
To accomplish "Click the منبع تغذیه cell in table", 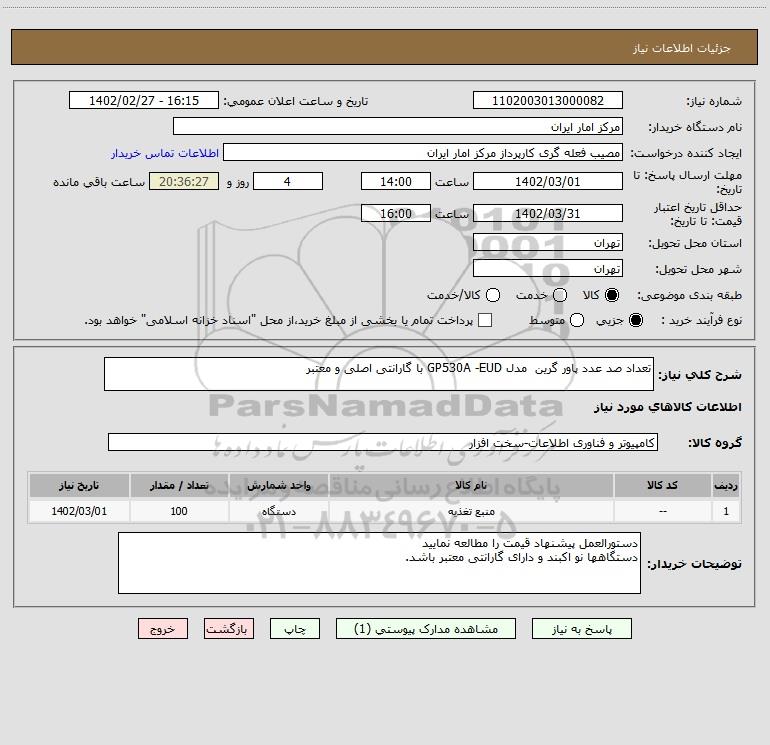I will pos(471,511).
